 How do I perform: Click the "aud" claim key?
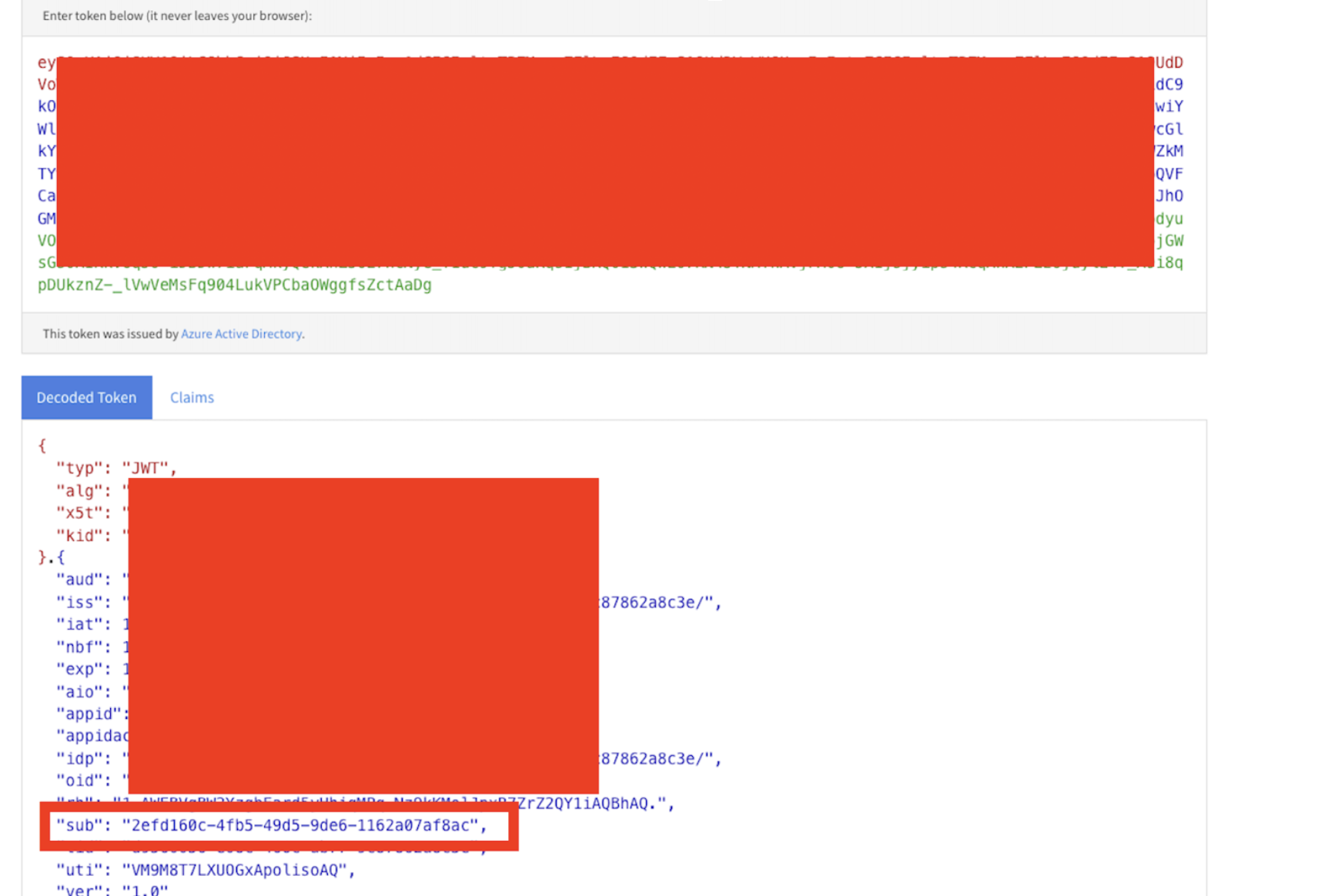click(79, 580)
